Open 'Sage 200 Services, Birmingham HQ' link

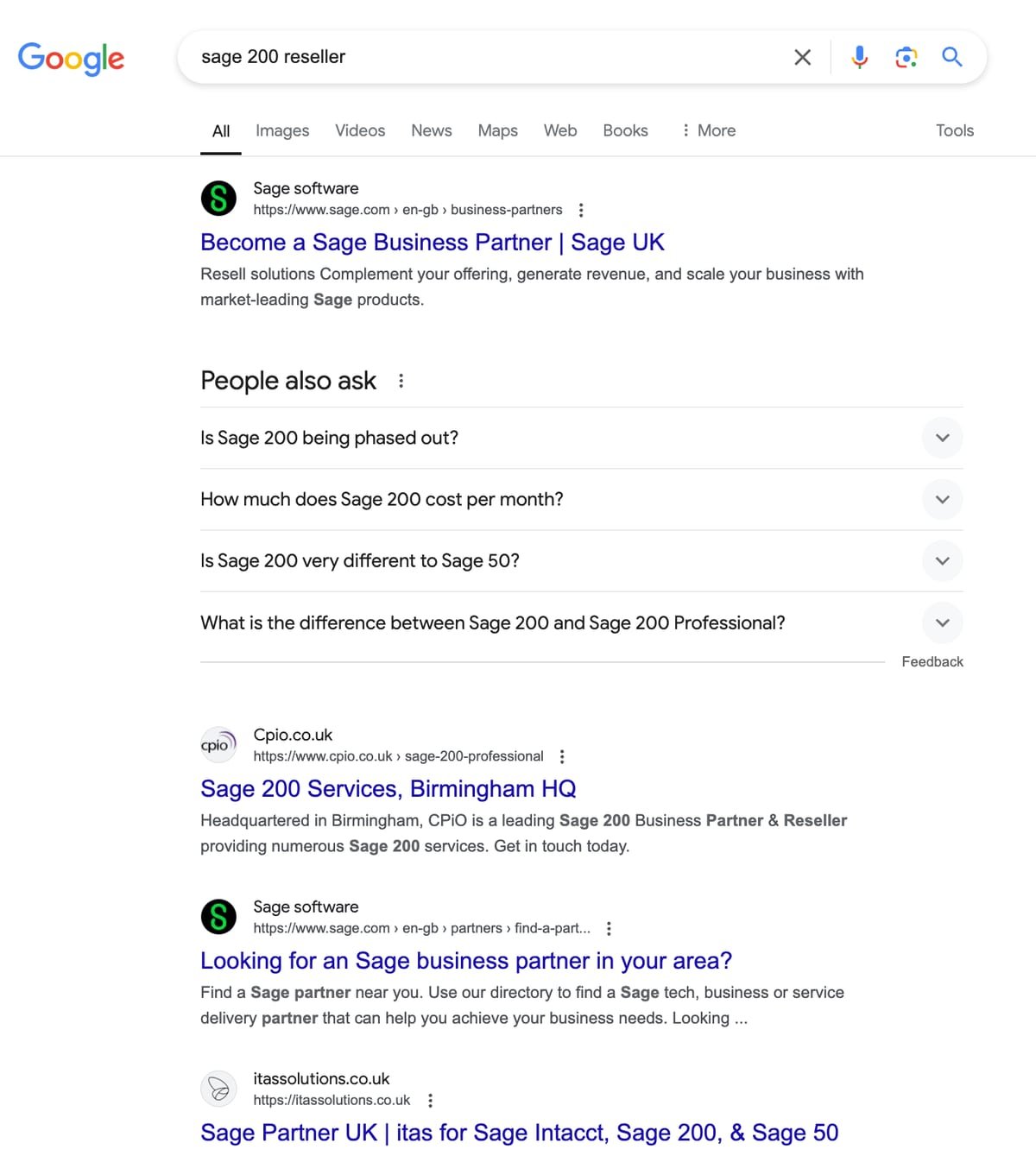(388, 789)
